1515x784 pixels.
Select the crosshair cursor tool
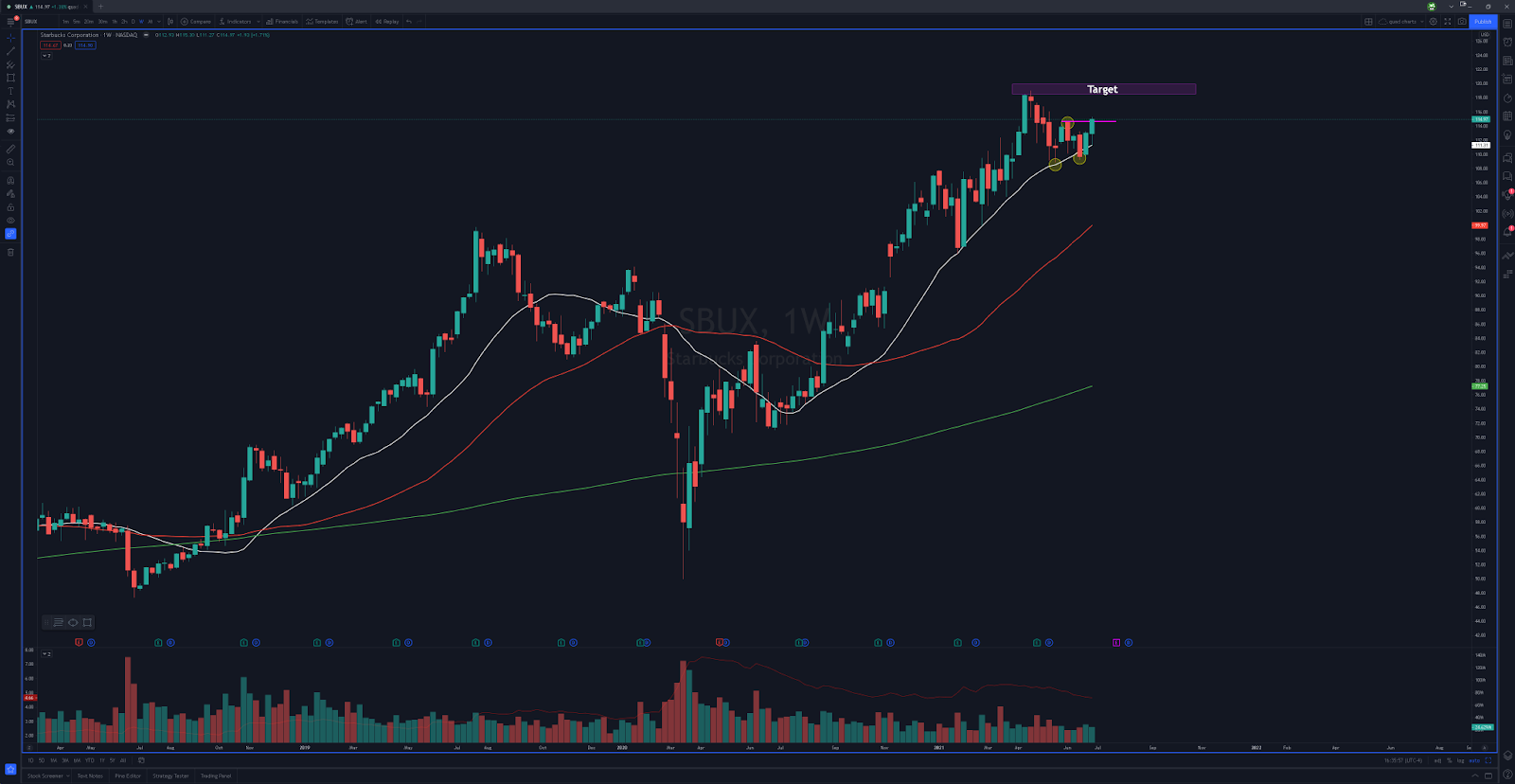click(10, 39)
